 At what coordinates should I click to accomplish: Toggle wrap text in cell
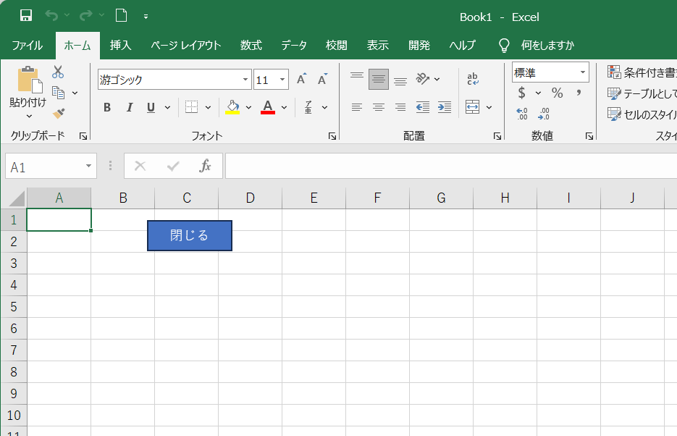coord(472,79)
